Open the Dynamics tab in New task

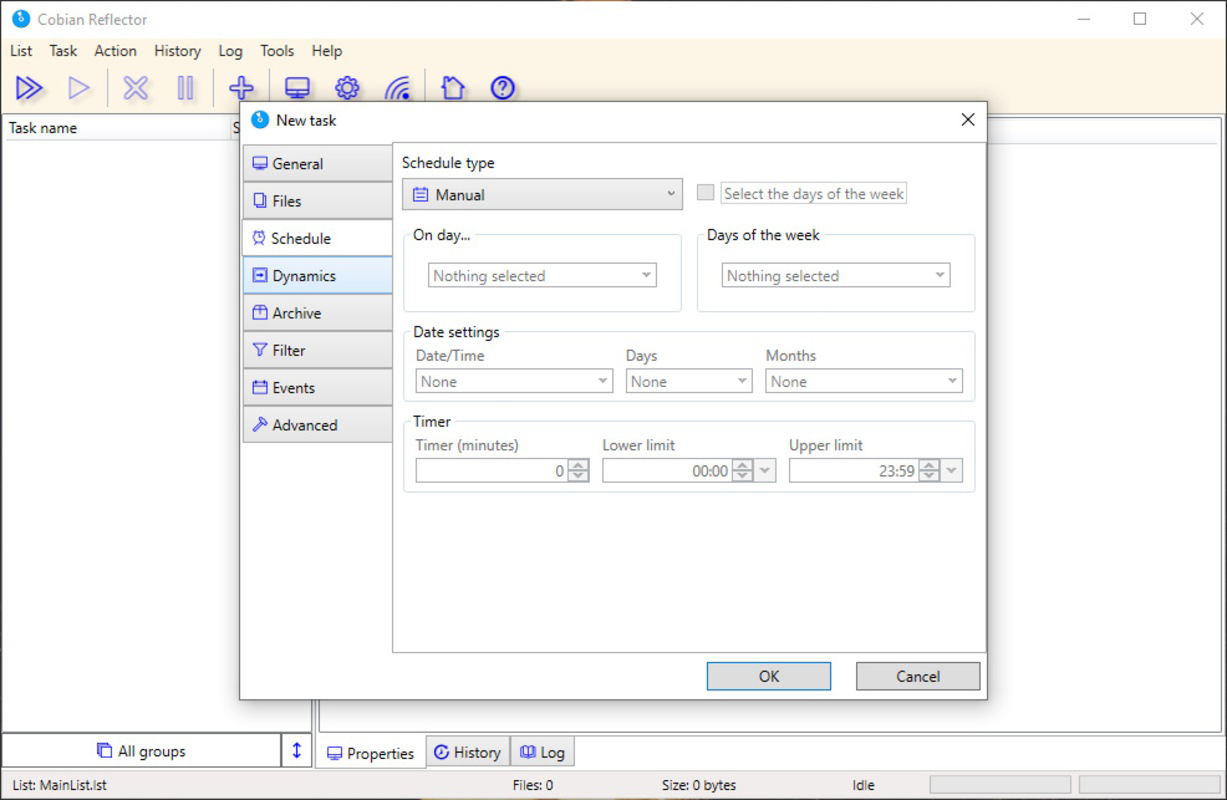click(317, 276)
